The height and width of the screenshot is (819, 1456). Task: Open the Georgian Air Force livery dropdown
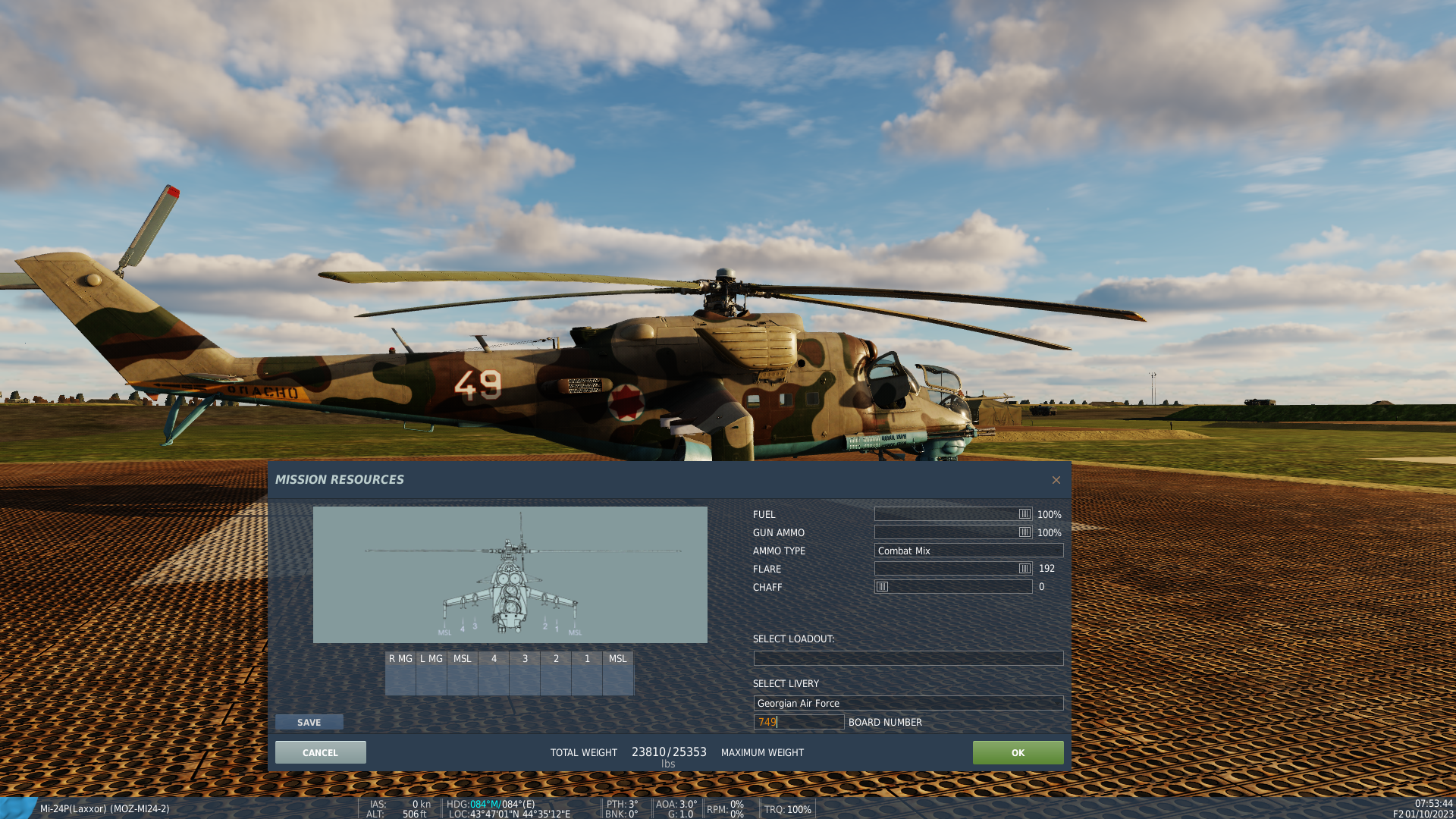[908, 703]
